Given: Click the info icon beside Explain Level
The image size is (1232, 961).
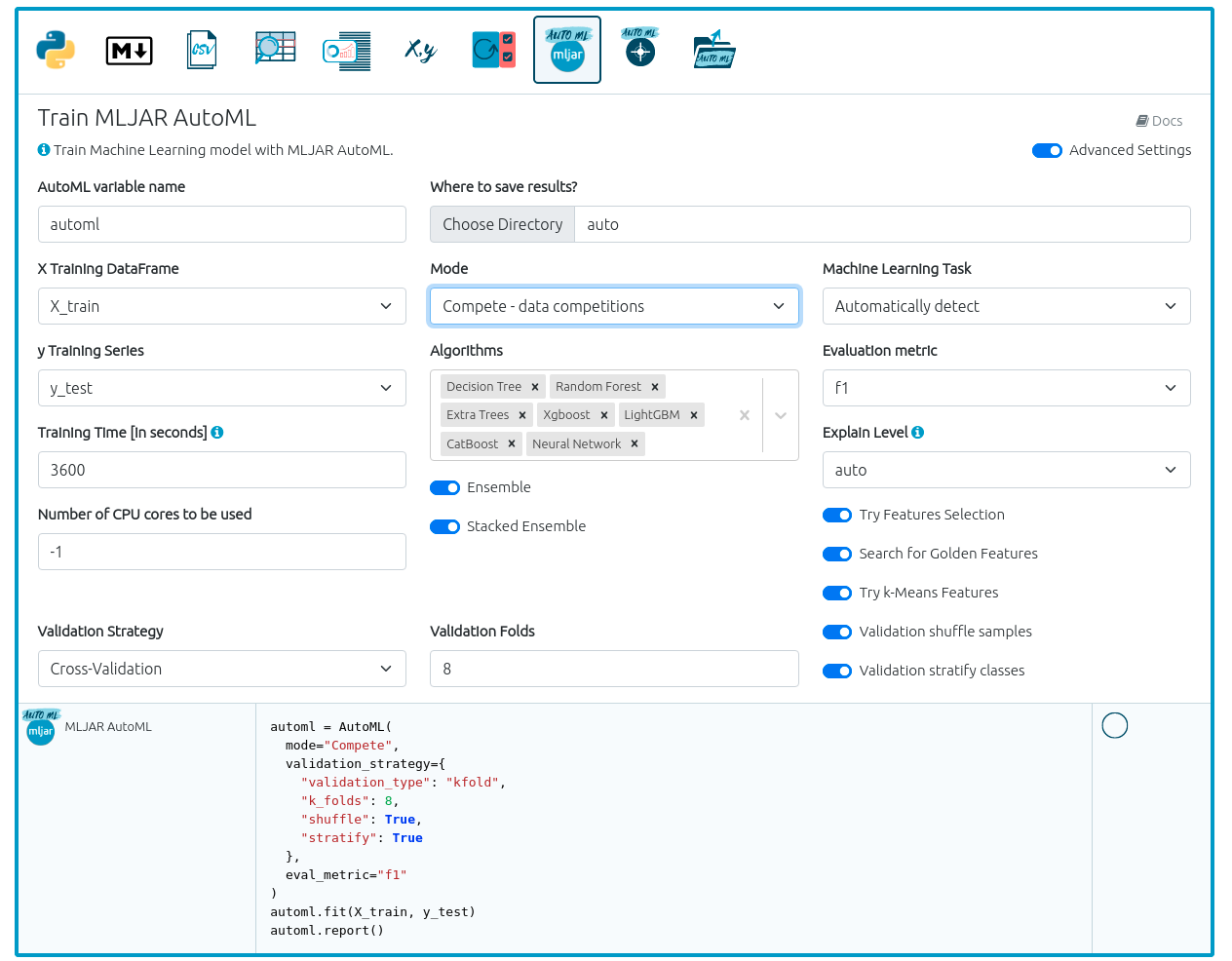Looking at the screenshot, I should click(x=918, y=433).
